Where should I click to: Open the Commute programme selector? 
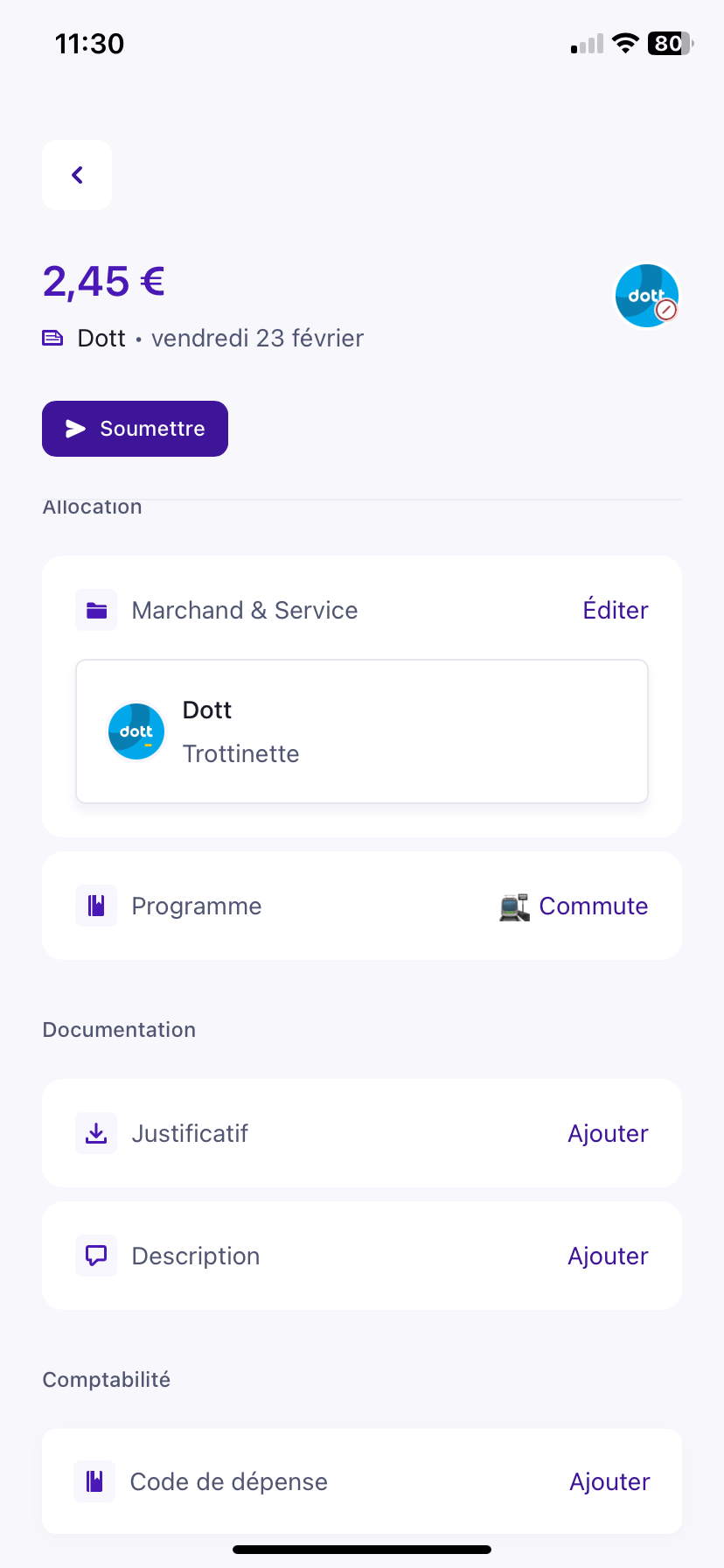[594, 906]
